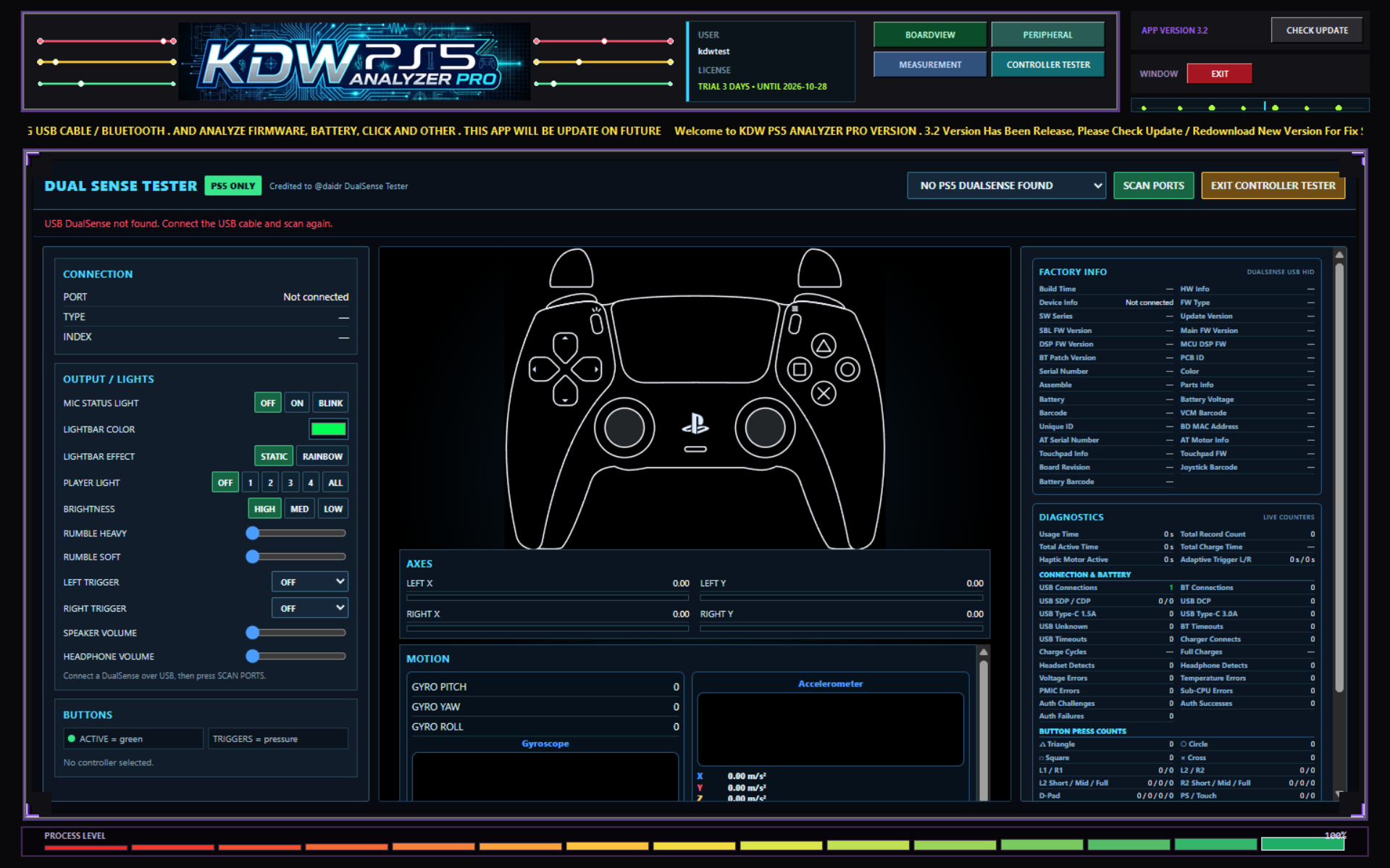Click the left shoulder trigger on the diagram

coord(572,268)
